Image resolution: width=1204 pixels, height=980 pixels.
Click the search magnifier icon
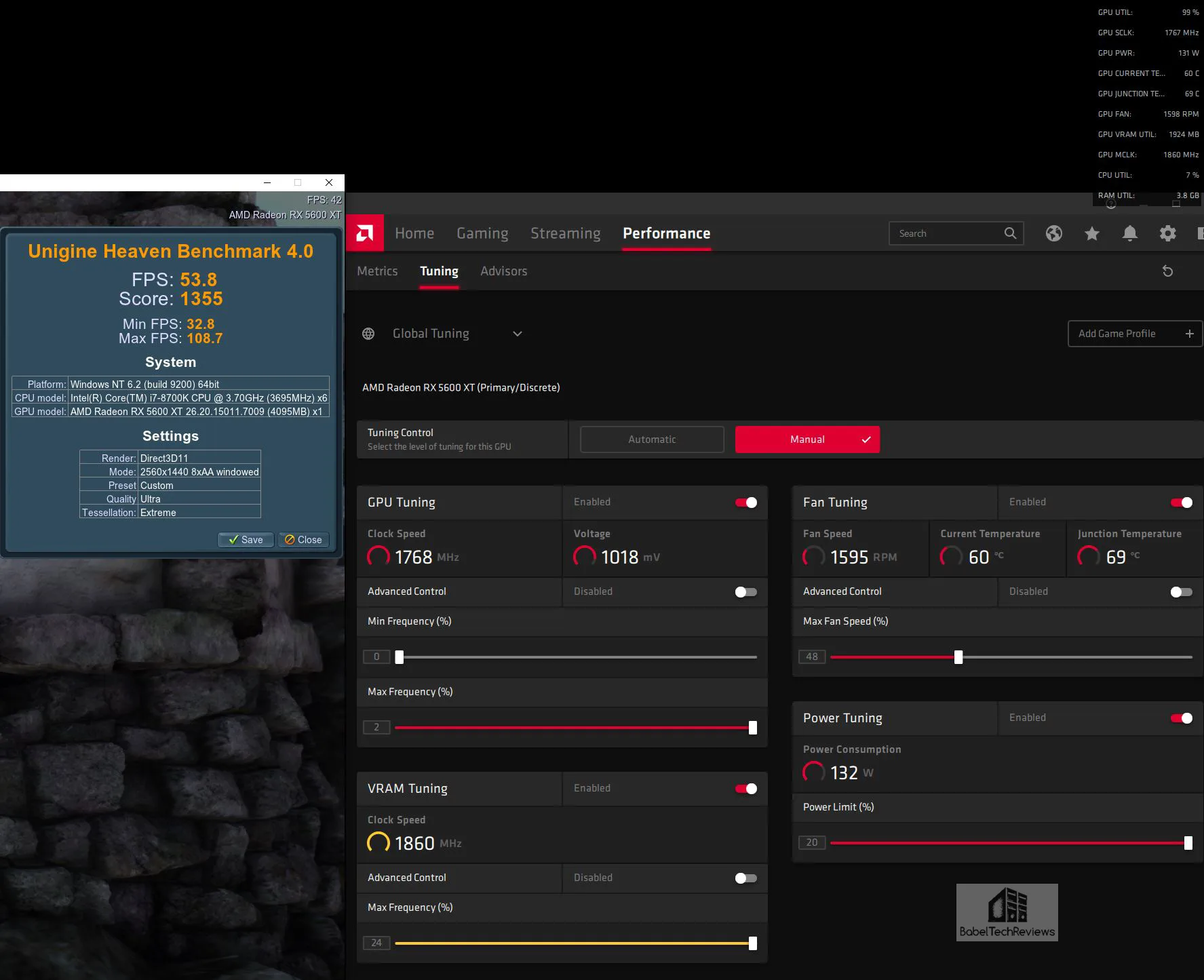pyautogui.click(x=1010, y=233)
